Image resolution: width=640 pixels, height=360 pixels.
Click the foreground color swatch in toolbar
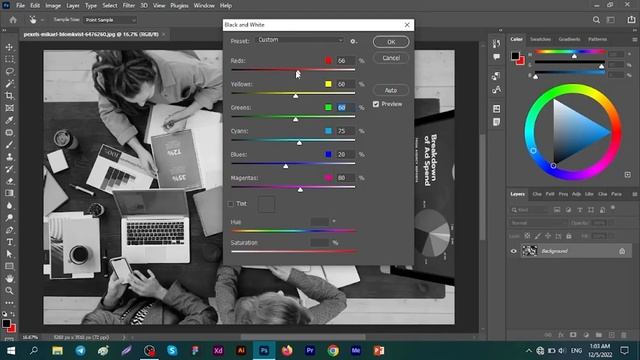6,324
